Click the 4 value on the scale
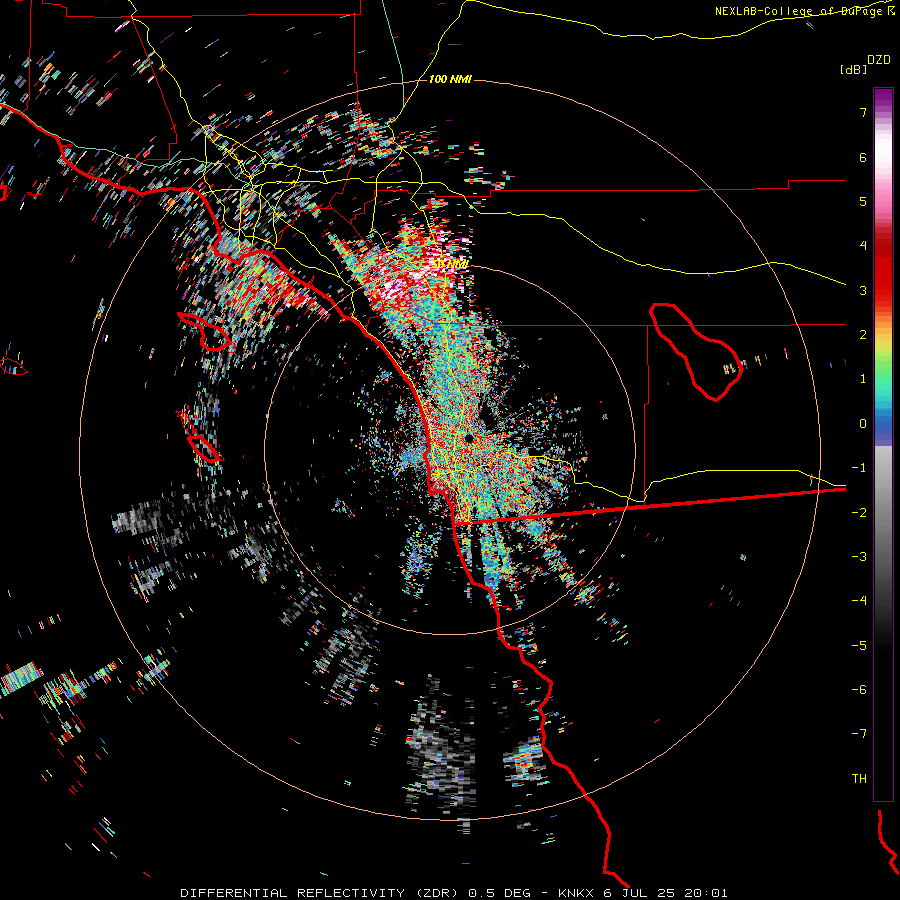 pyautogui.click(x=863, y=246)
